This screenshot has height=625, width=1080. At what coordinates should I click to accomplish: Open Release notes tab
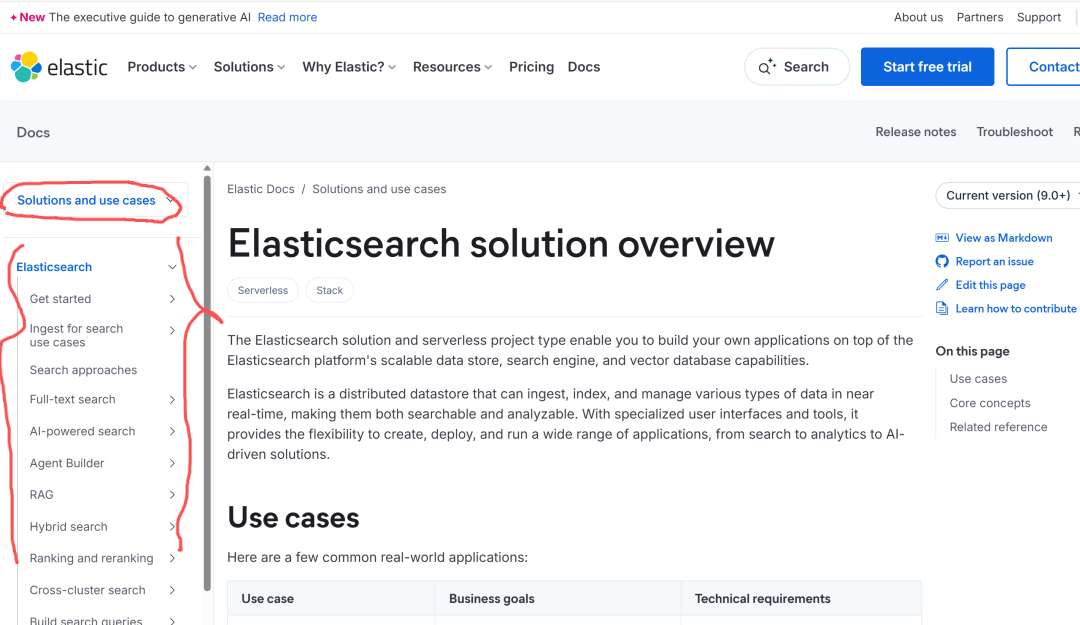coord(915,132)
